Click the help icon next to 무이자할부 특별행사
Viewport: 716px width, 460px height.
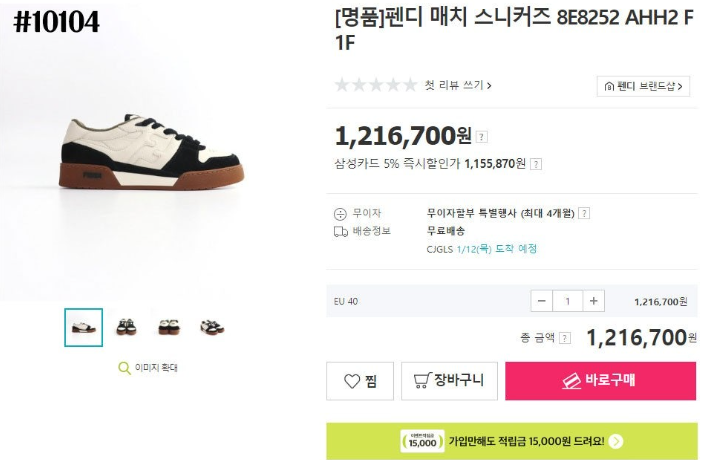tap(584, 213)
